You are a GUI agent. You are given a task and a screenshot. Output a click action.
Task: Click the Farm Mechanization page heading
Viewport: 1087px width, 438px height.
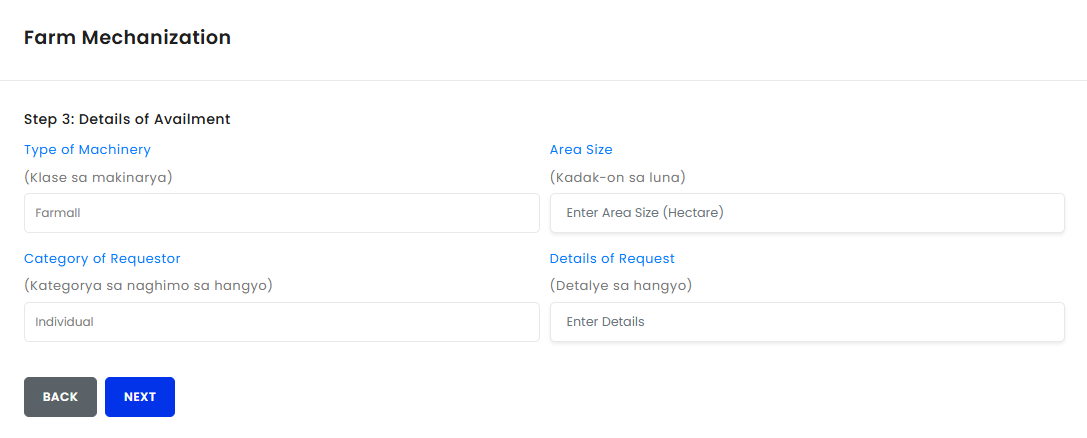(127, 38)
